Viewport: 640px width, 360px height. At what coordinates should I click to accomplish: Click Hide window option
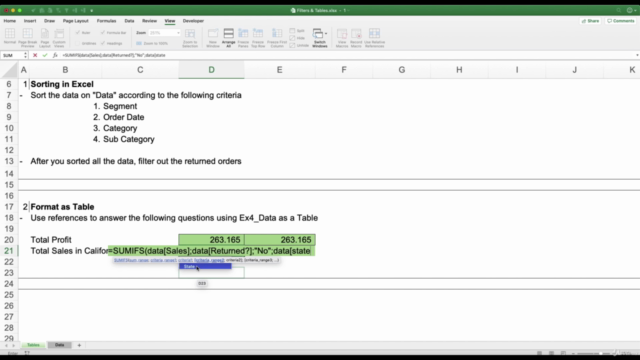[297, 38]
